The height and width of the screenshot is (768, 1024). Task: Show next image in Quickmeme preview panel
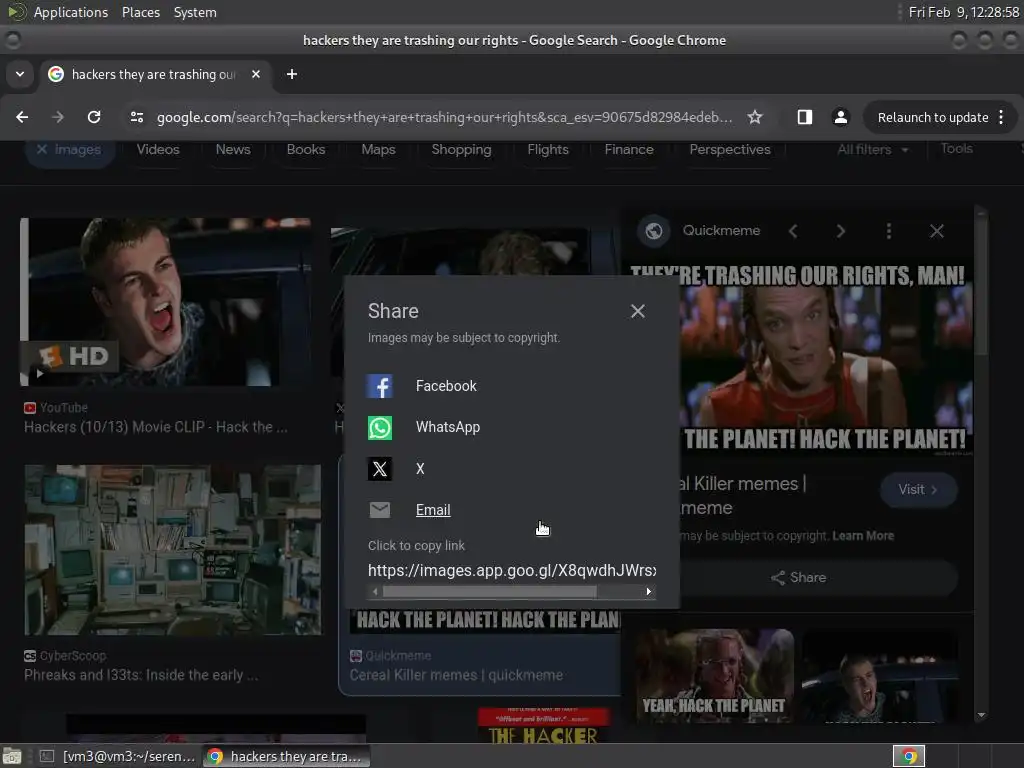(x=840, y=231)
